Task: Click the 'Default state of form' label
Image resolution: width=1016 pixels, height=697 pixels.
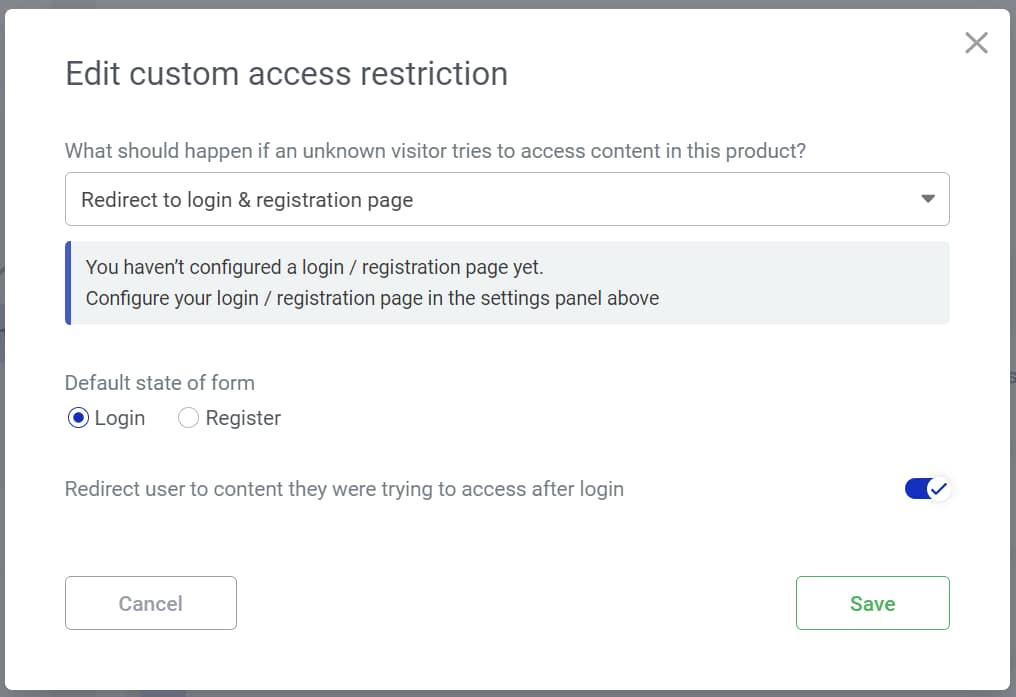Action: 160,382
